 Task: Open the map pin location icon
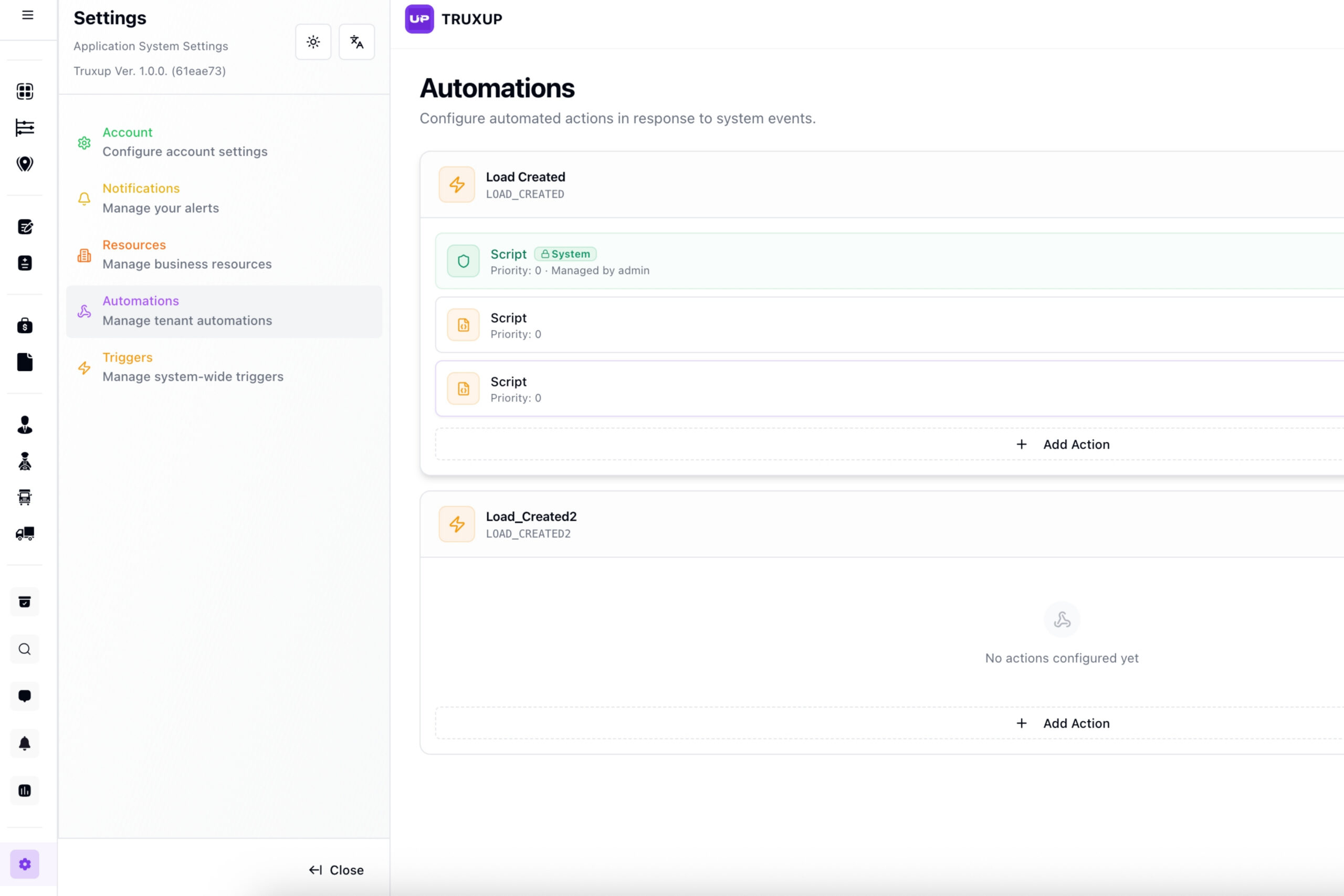(25, 164)
